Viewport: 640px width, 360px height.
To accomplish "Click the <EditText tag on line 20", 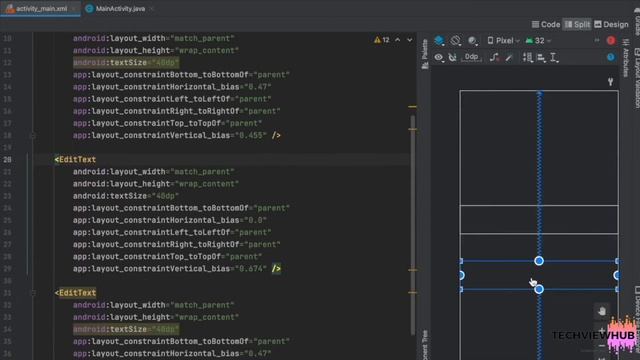I will click(75, 160).
